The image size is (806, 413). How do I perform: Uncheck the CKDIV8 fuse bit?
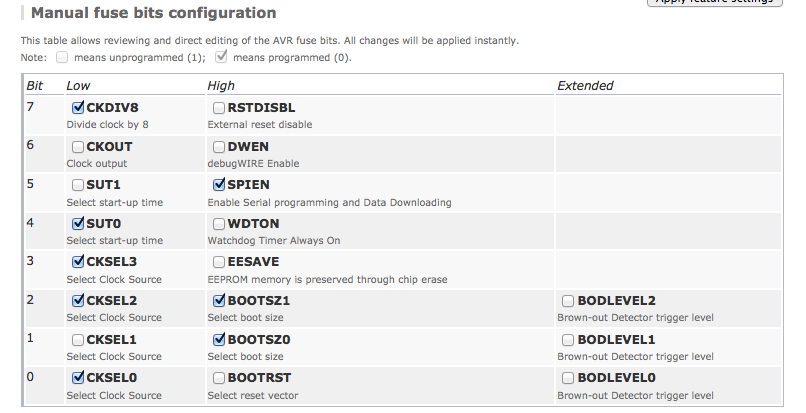[x=78, y=108]
